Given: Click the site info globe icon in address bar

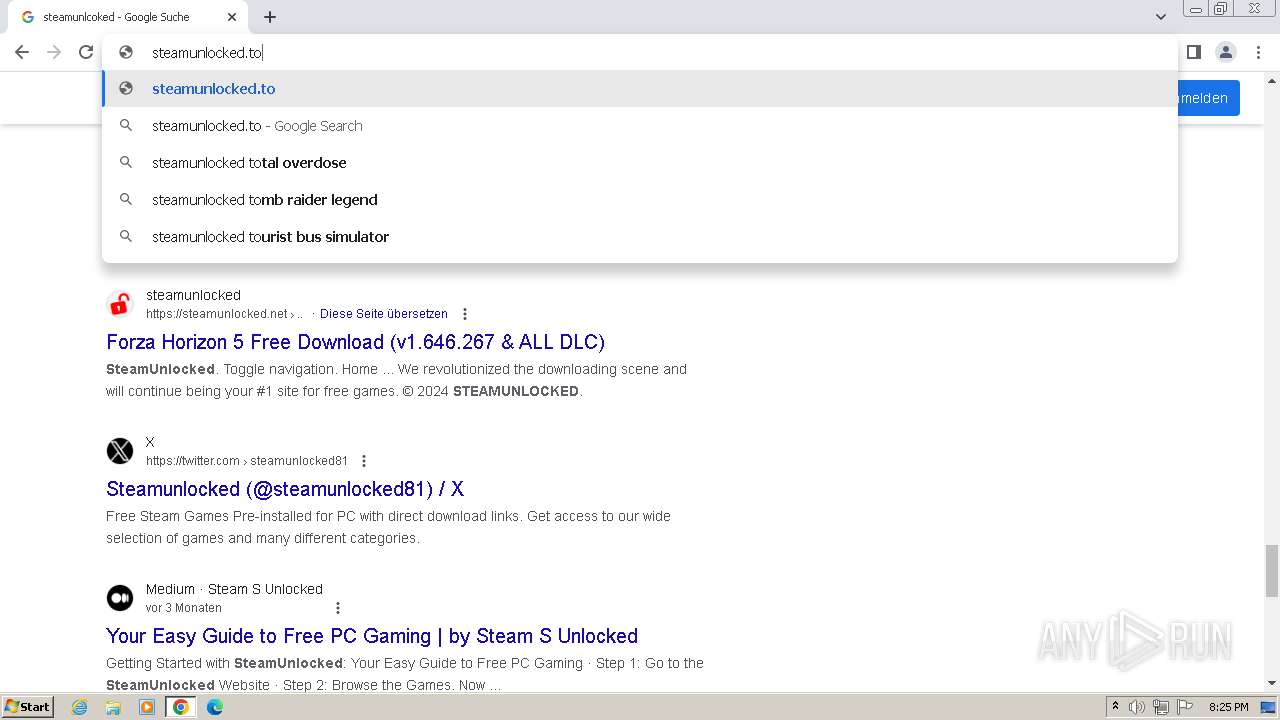Looking at the screenshot, I should (126, 52).
